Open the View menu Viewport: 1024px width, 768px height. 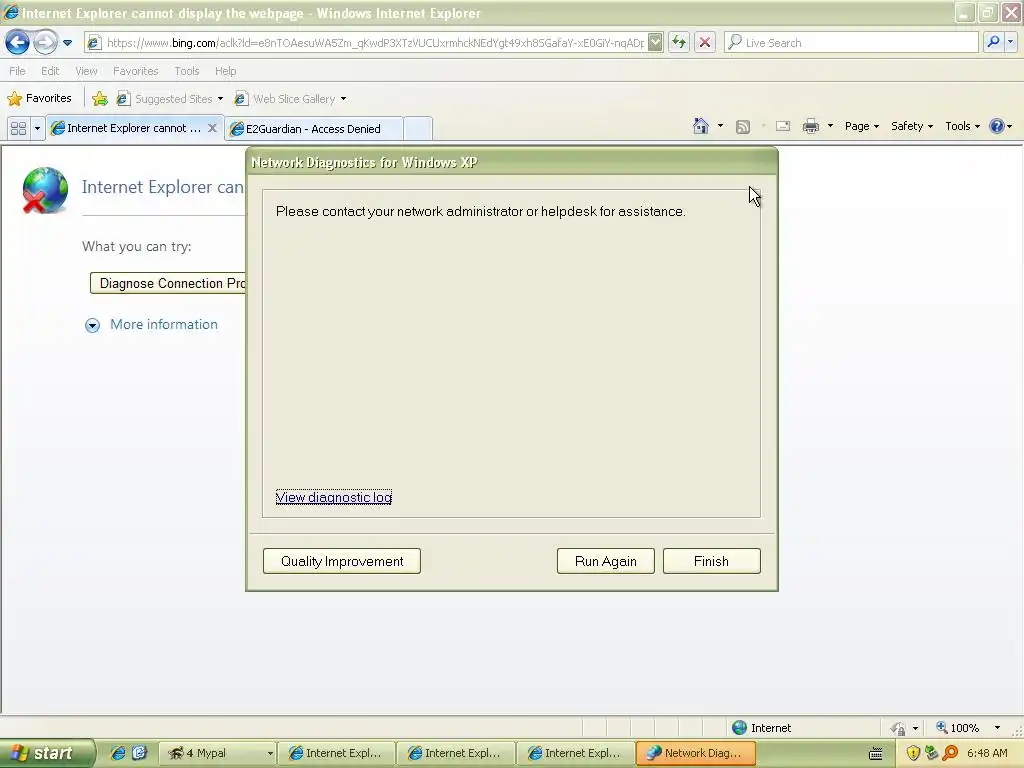[86, 71]
